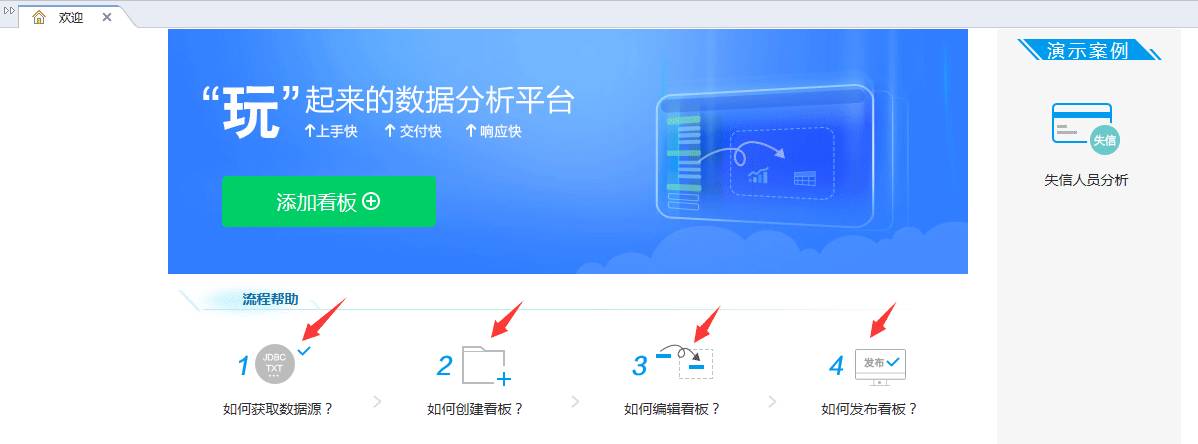Select the 欢迎 tab

pos(70,17)
